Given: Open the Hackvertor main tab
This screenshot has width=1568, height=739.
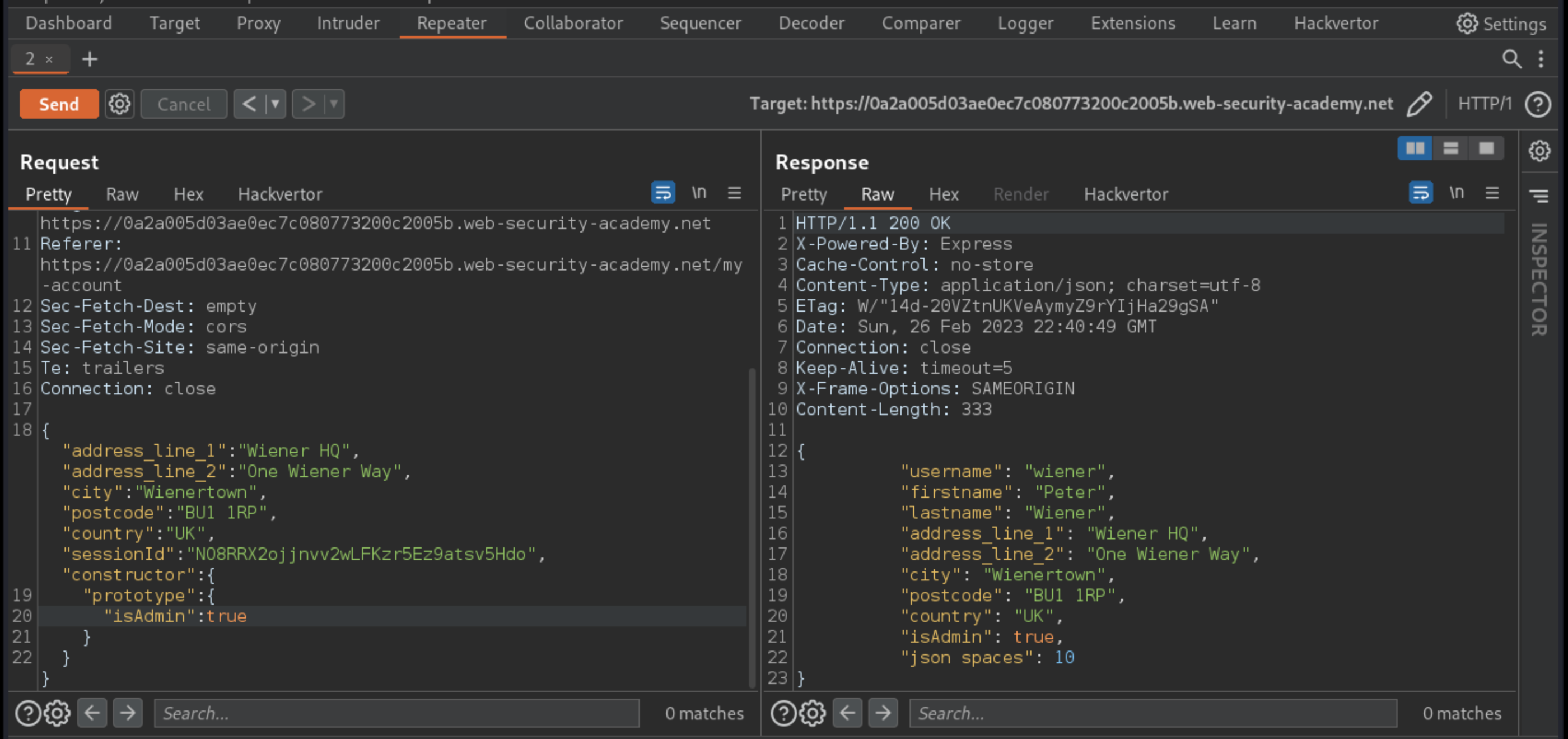Looking at the screenshot, I should [1336, 23].
